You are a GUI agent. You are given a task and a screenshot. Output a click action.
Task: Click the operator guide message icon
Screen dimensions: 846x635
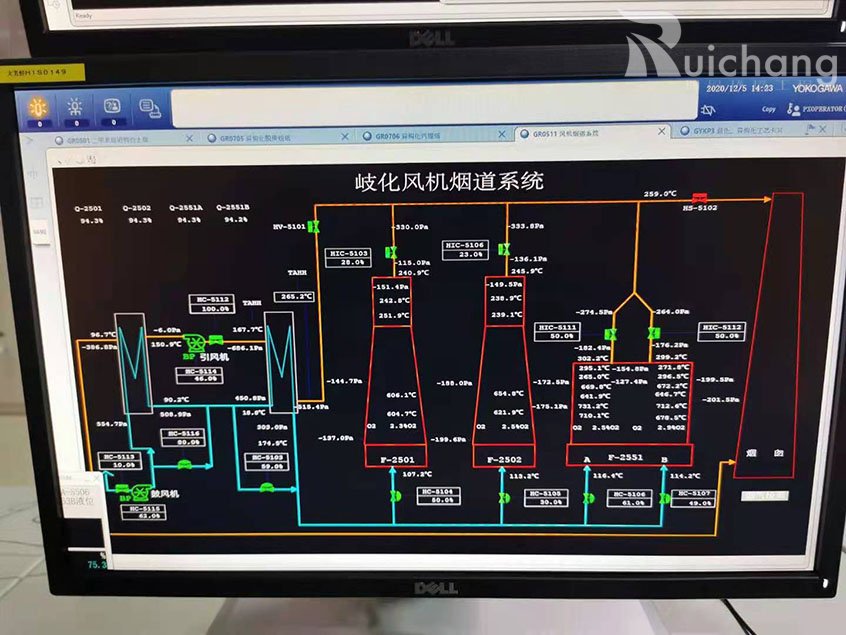113,107
